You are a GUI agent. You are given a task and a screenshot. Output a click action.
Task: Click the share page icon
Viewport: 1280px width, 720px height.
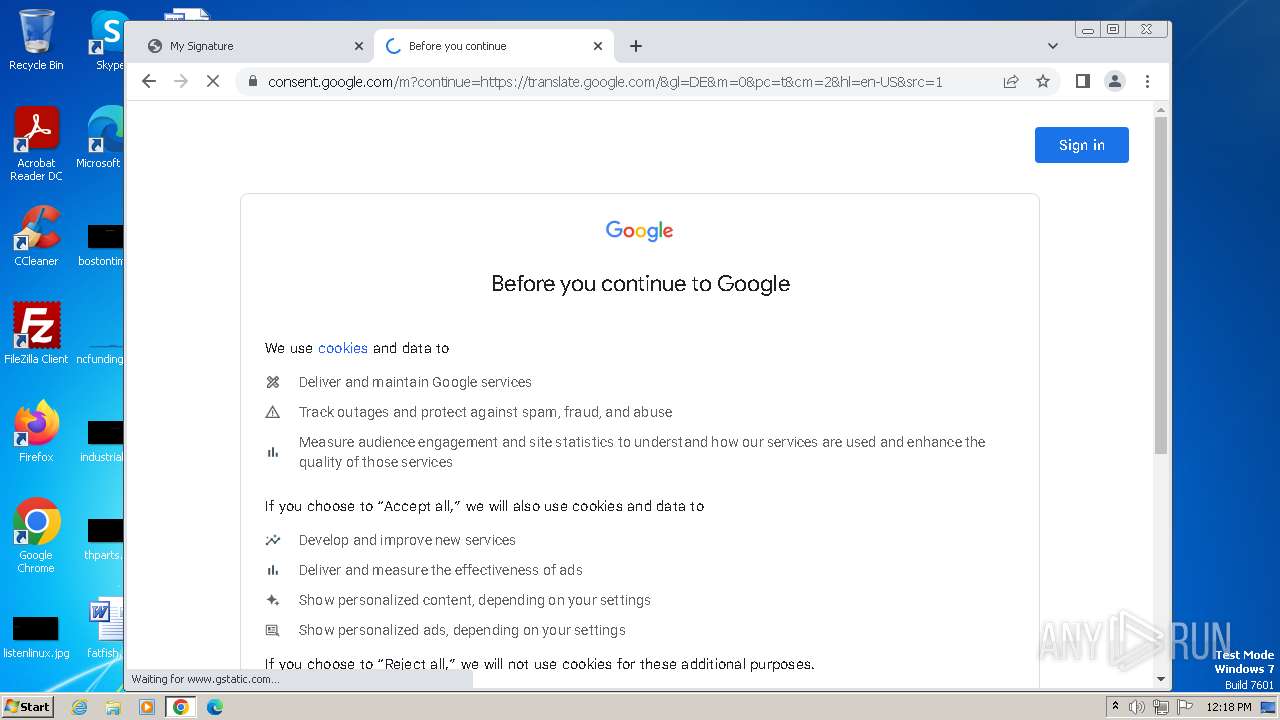(1011, 81)
